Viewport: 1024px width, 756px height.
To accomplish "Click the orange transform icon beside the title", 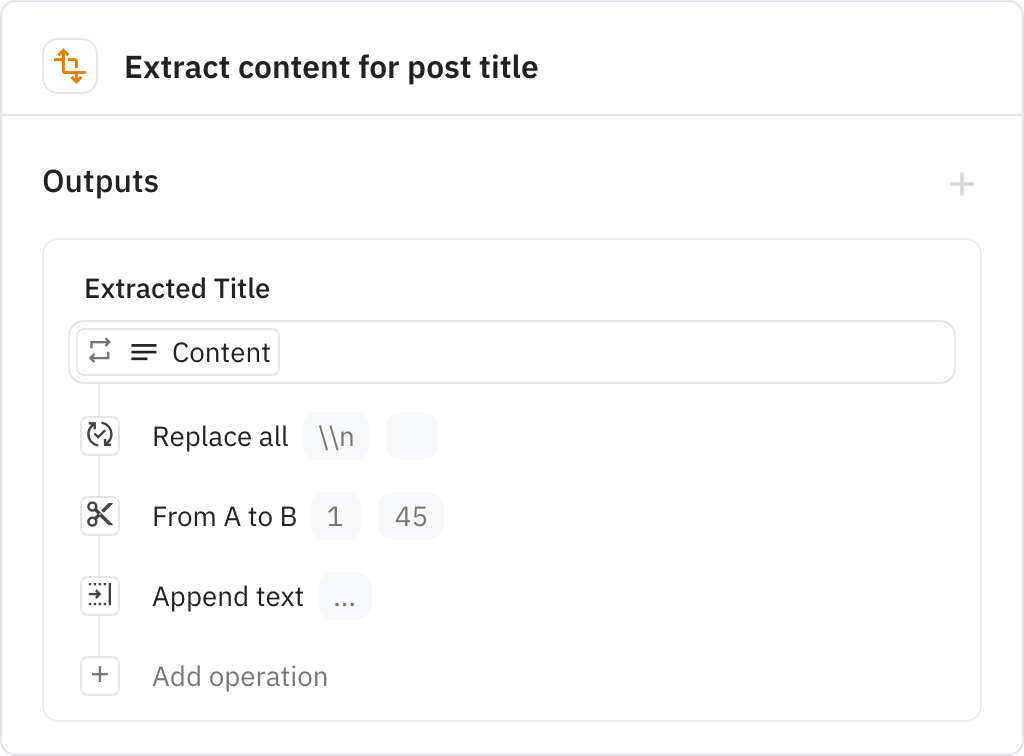I will click(x=70, y=66).
